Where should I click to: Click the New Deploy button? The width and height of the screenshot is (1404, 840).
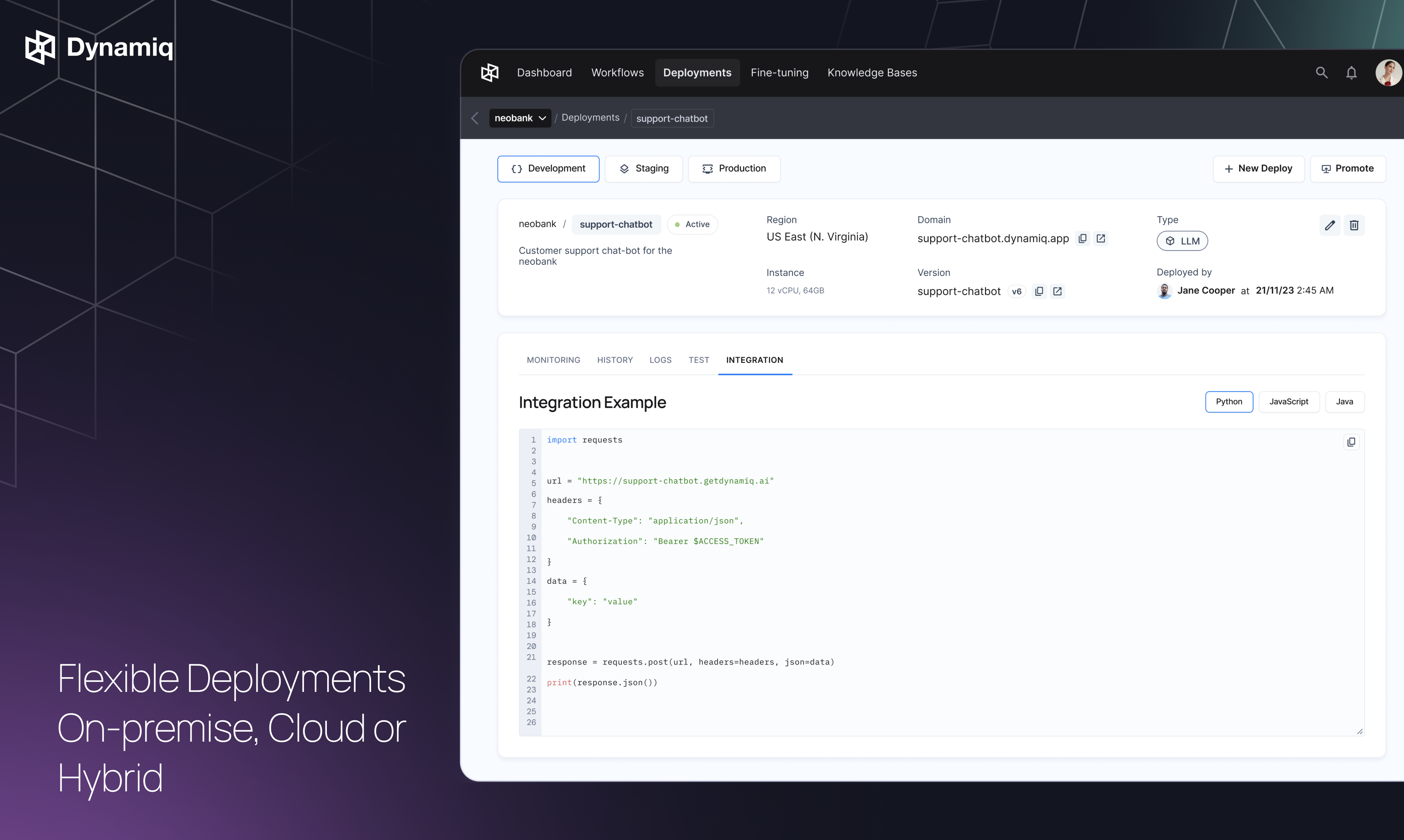click(x=1258, y=169)
